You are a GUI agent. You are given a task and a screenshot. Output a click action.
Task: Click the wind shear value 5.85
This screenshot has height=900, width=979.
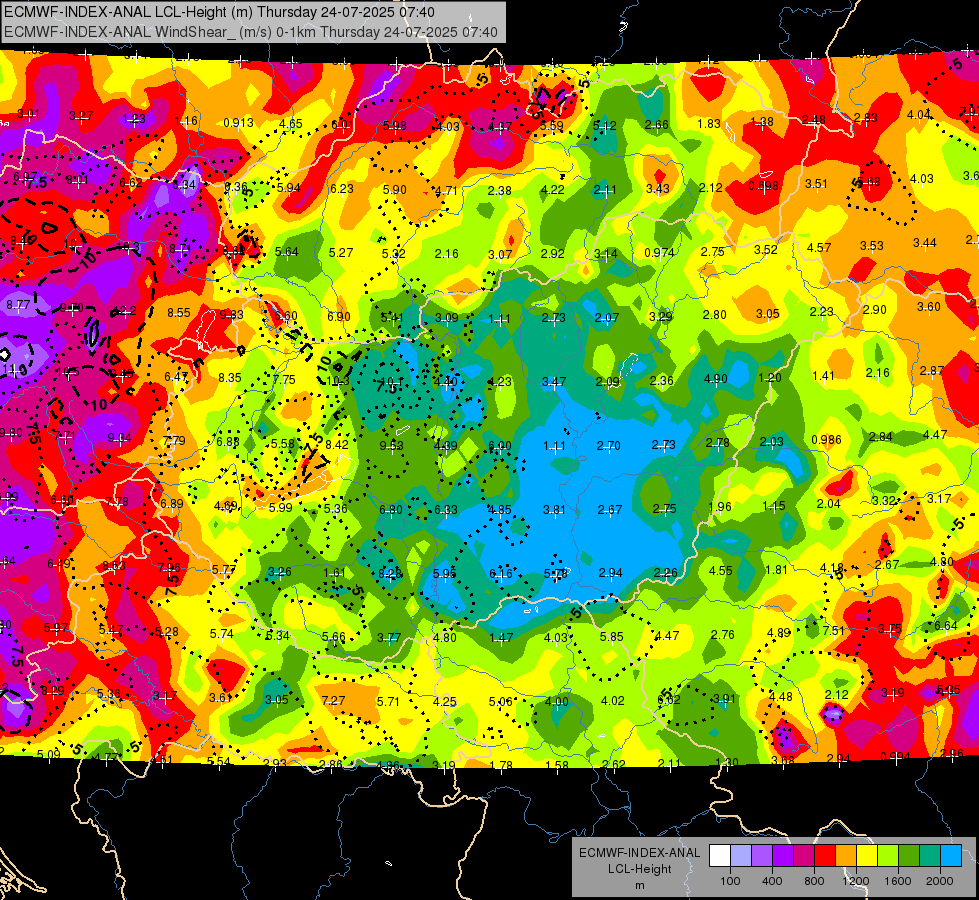[611, 636]
